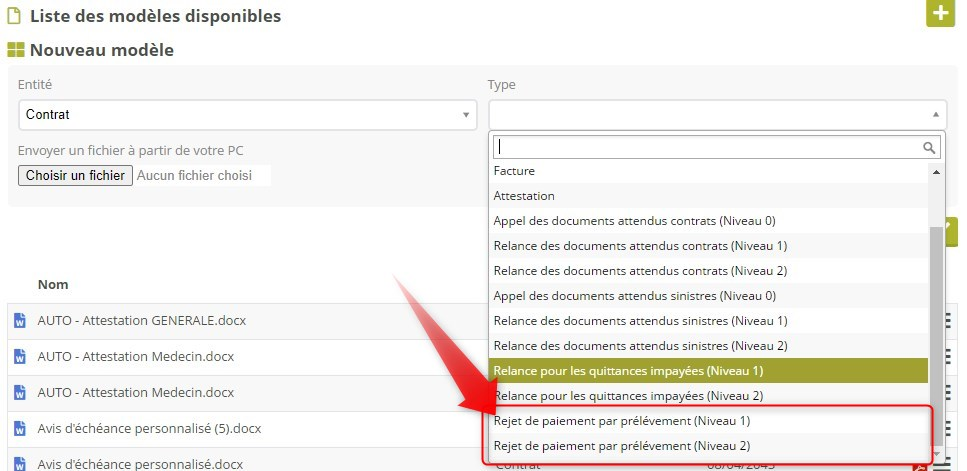Click into the Type search input field
Screen dimensions: 967x471
point(707,147)
